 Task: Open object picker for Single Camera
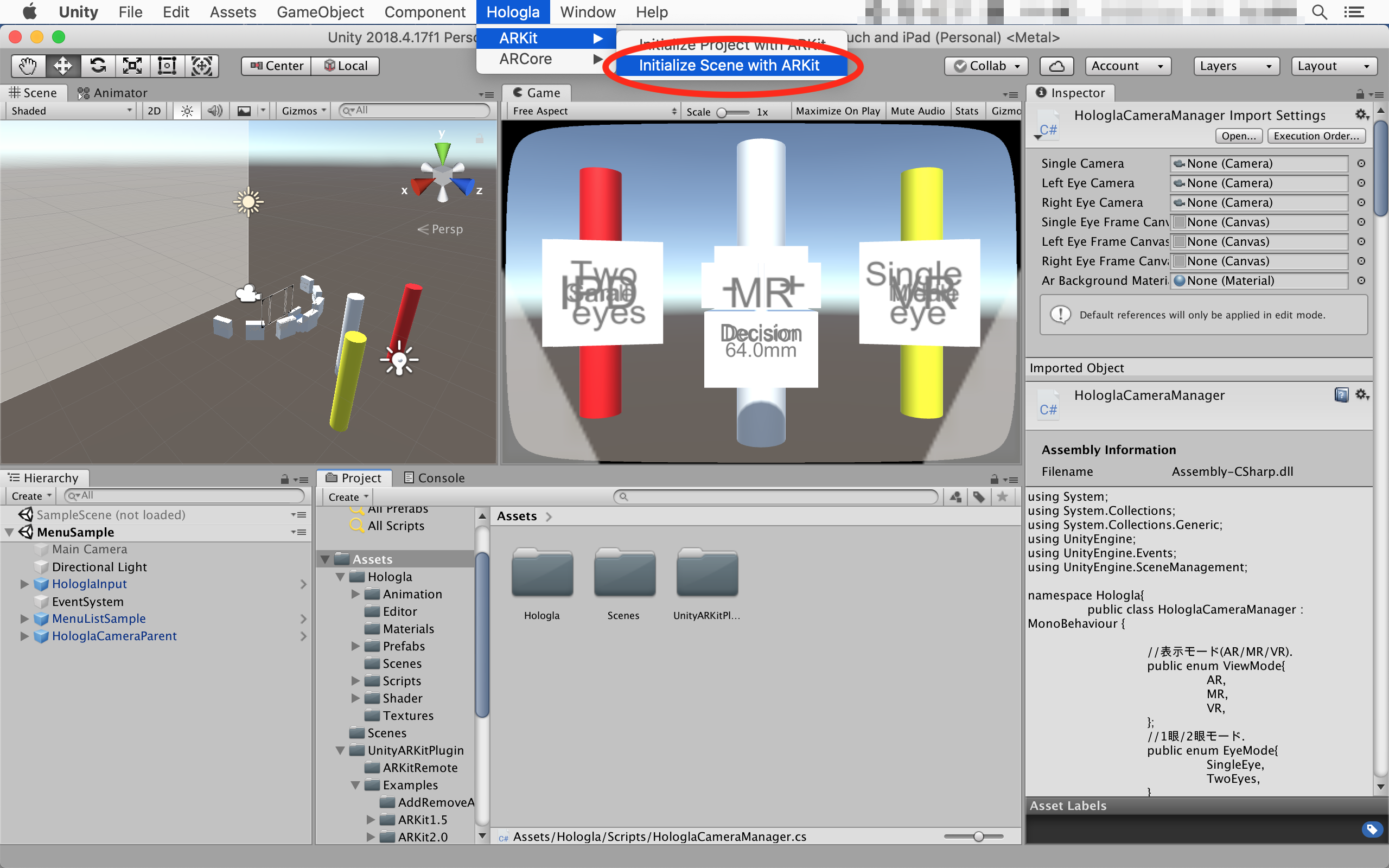click(1361, 164)
